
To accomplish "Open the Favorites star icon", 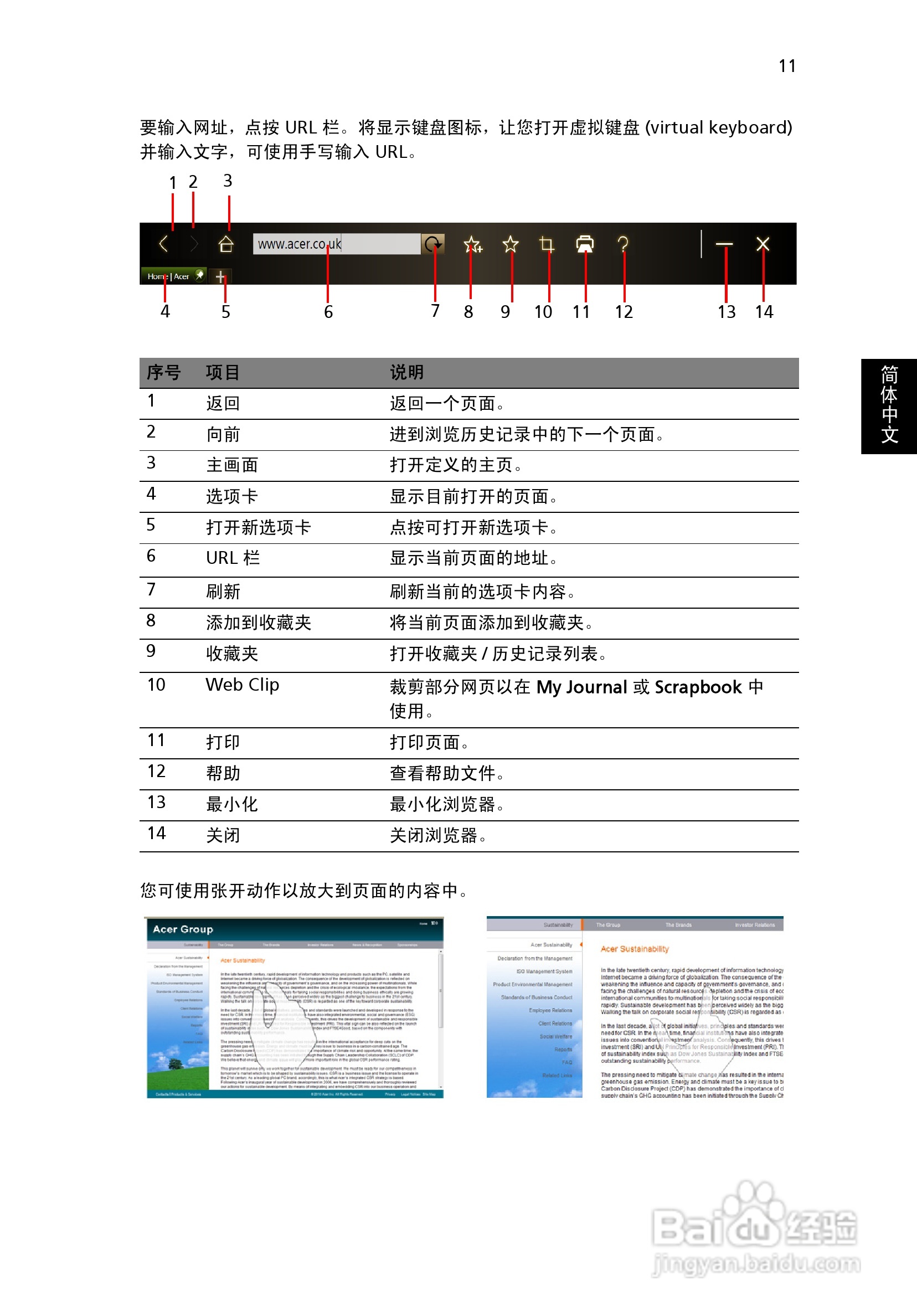I will [511, 245].
